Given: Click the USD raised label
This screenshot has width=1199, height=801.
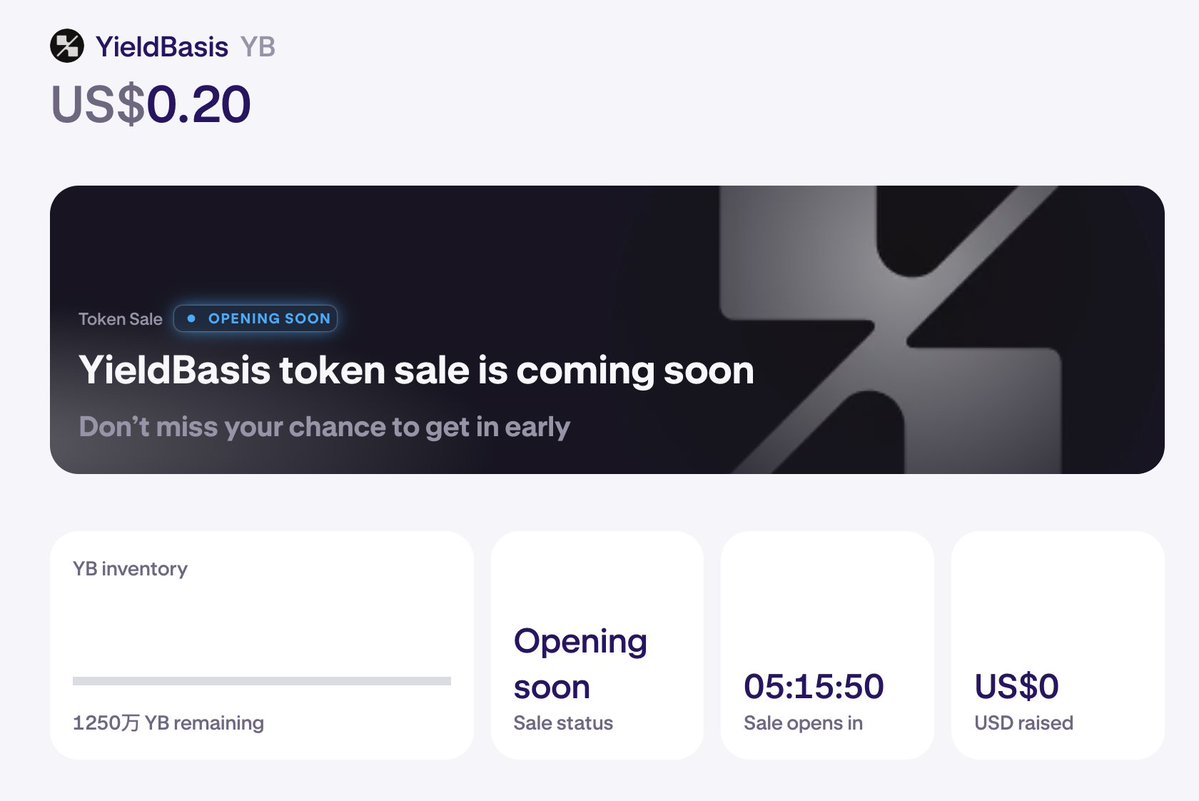Looking at the screenshot, I should point(1024,722).
